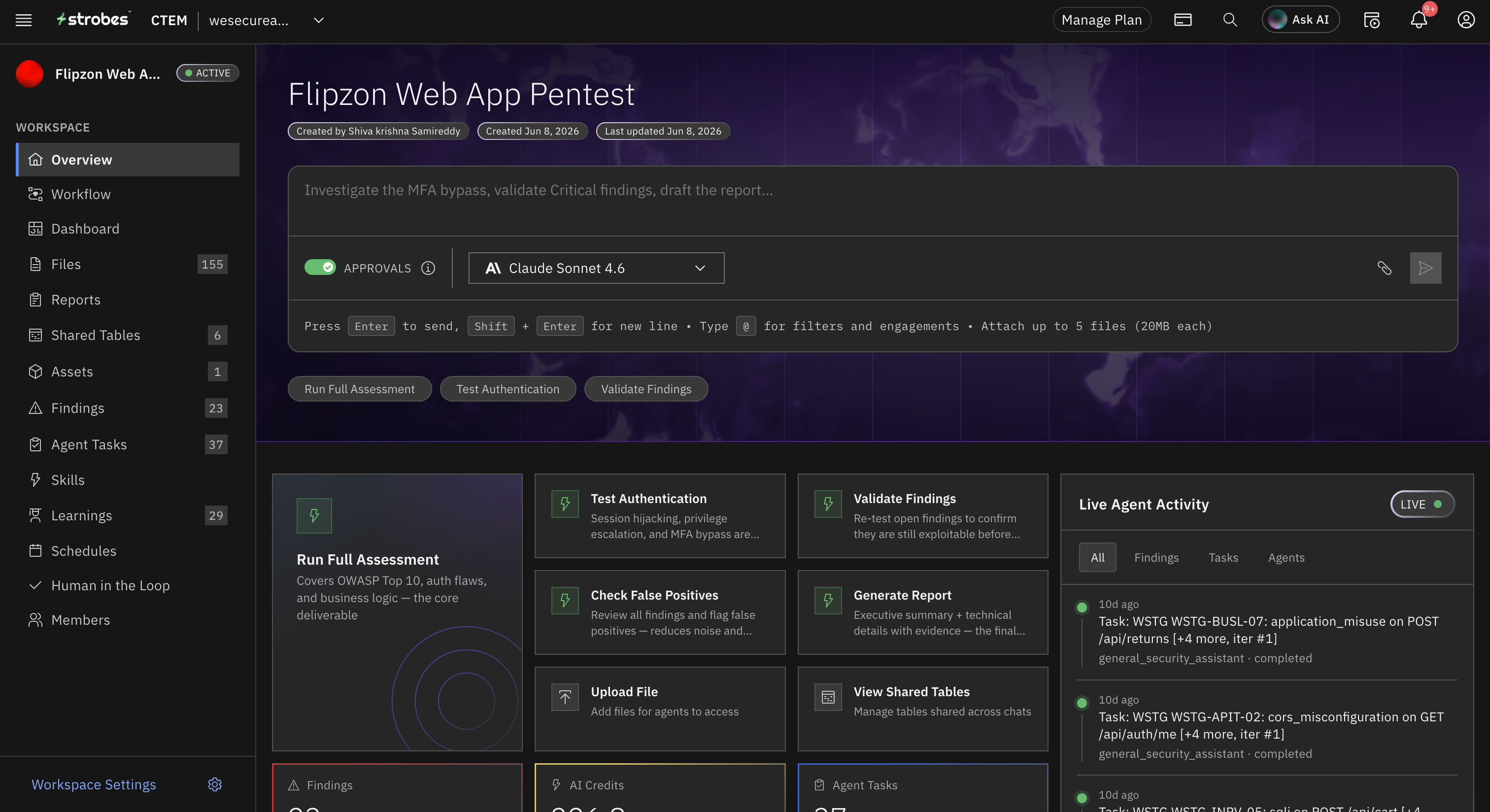Open the Upload File card

pos(660,709)
